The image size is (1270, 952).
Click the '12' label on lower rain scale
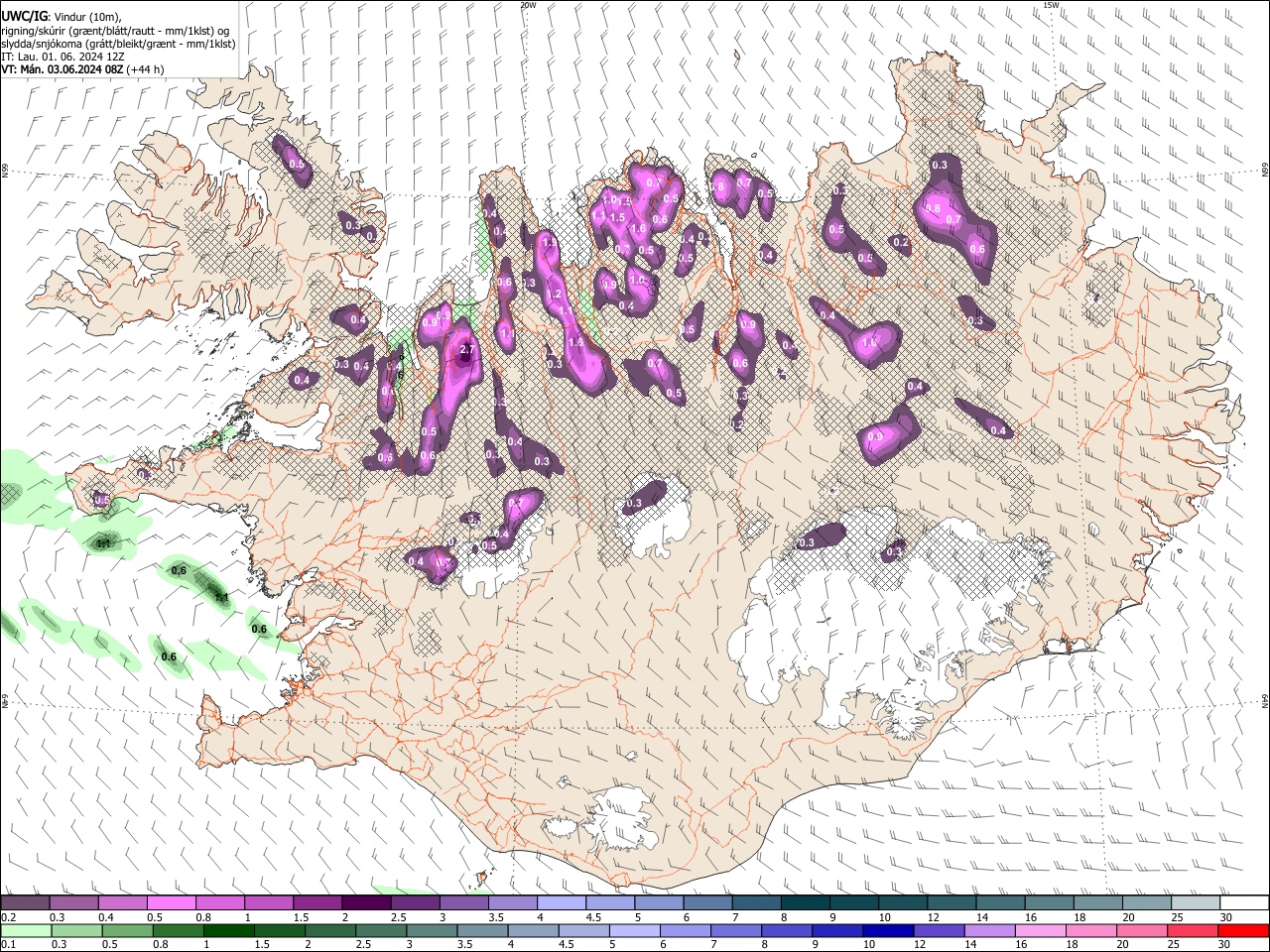click(921, 944)
